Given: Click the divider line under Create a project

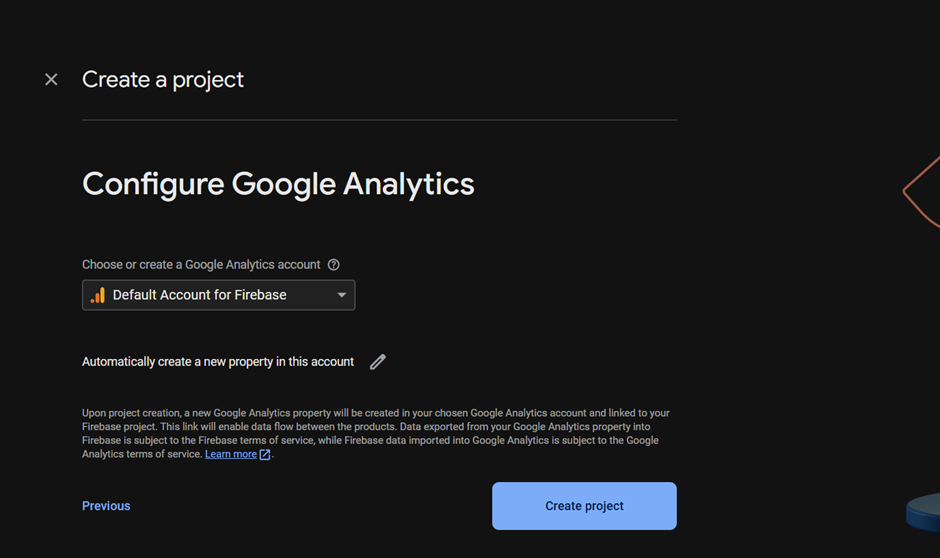Looking at the screenshot, I should click(x=379, y=120).
